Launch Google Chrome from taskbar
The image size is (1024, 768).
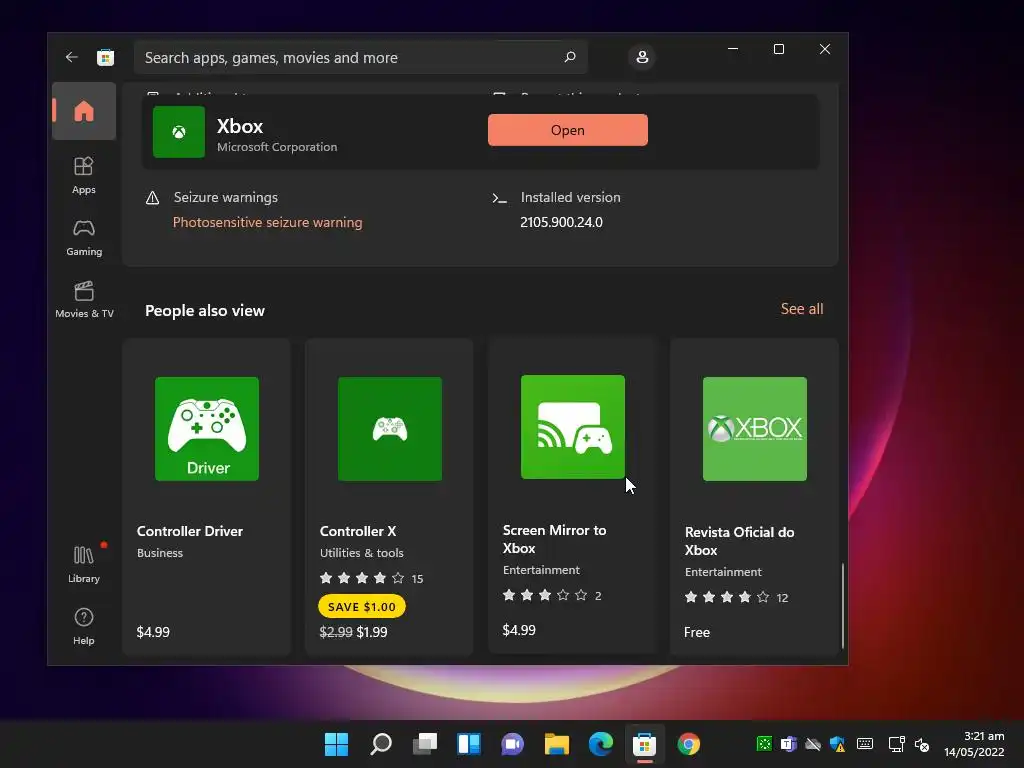tap(688, 744)
